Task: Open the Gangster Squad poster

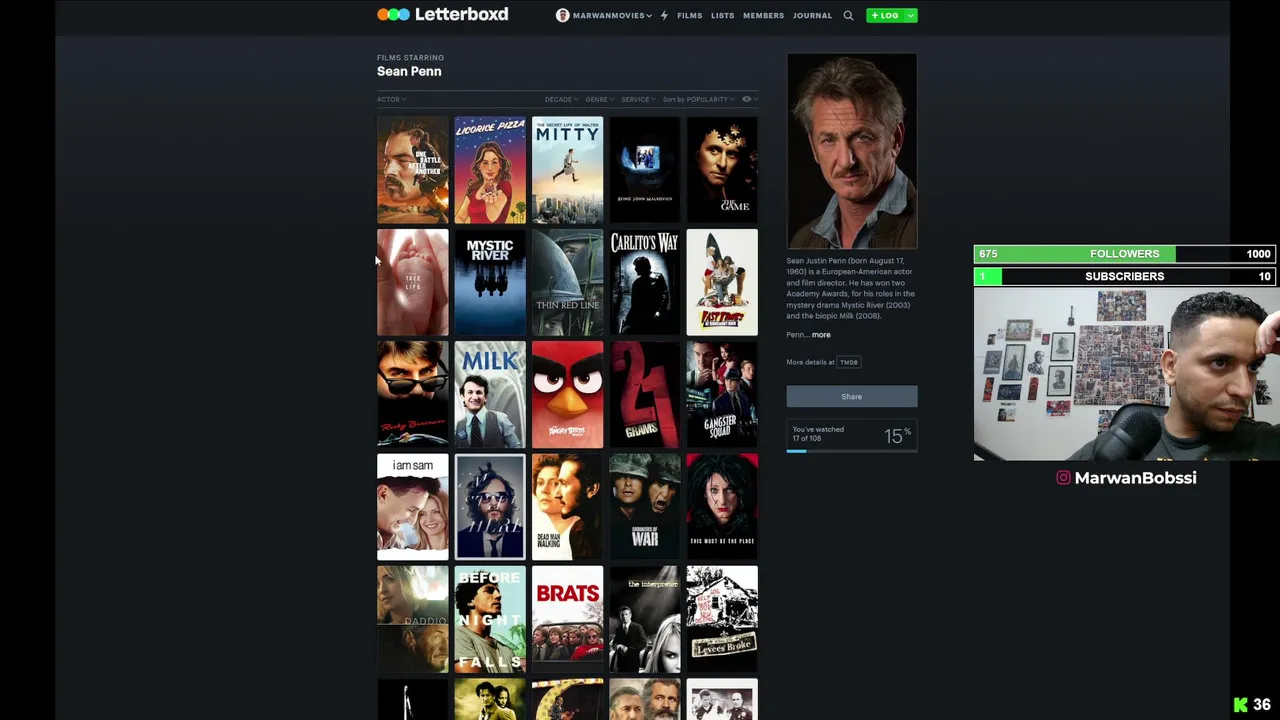Action: [x=722, y=394]
